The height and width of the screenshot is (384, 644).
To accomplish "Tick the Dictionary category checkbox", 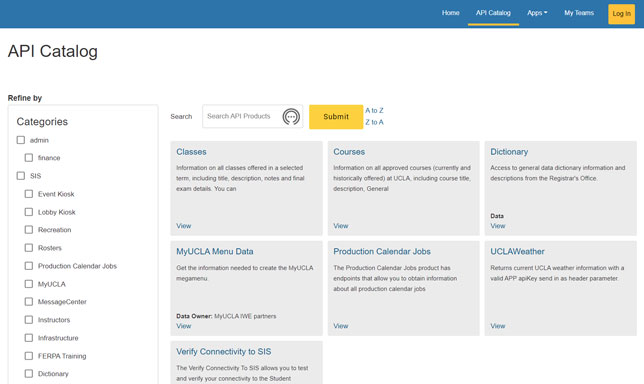I will pos(29,374).
